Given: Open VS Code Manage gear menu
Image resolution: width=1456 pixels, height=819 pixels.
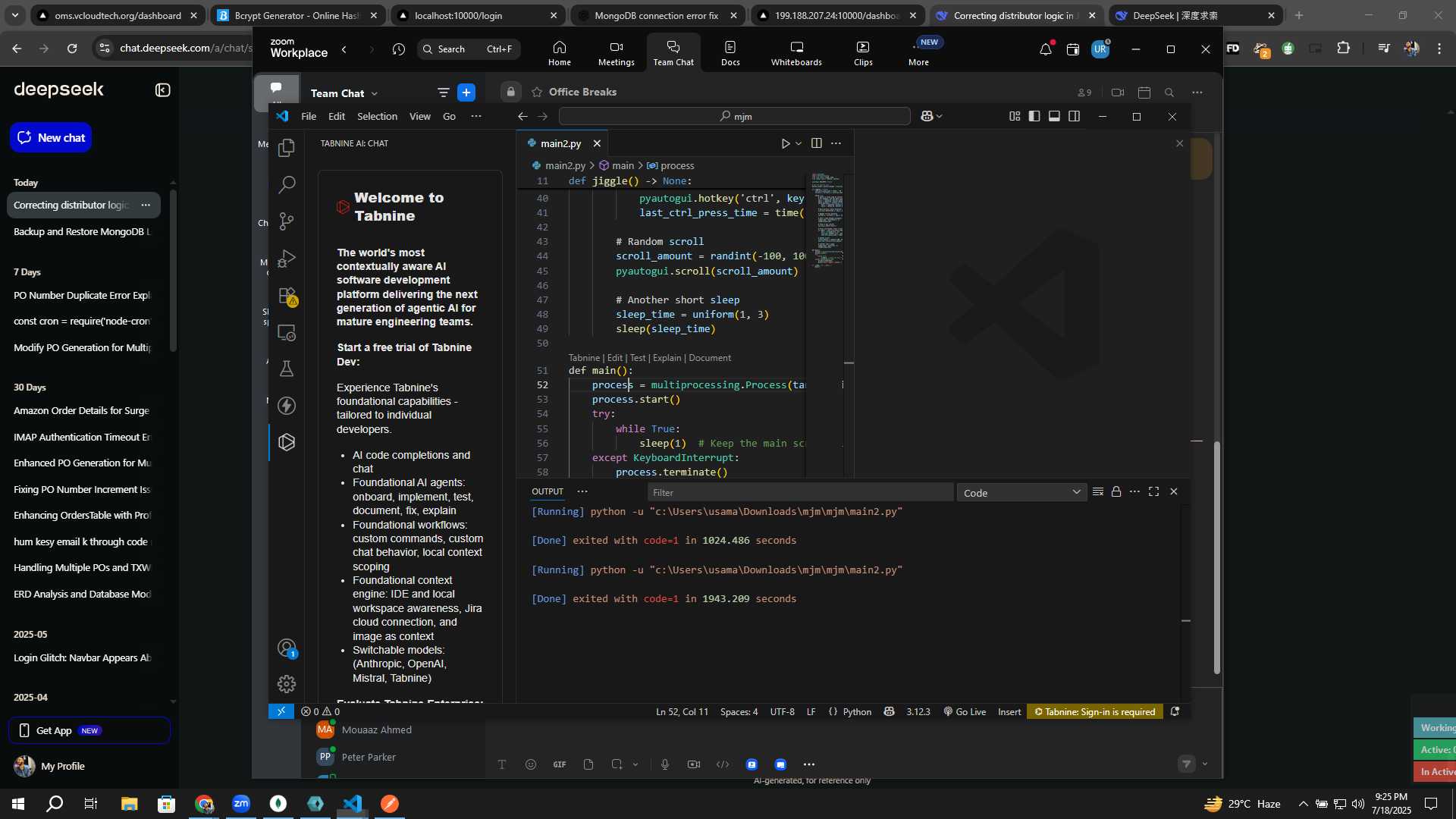Looking at the screenshot, I should tap(287, 684).
